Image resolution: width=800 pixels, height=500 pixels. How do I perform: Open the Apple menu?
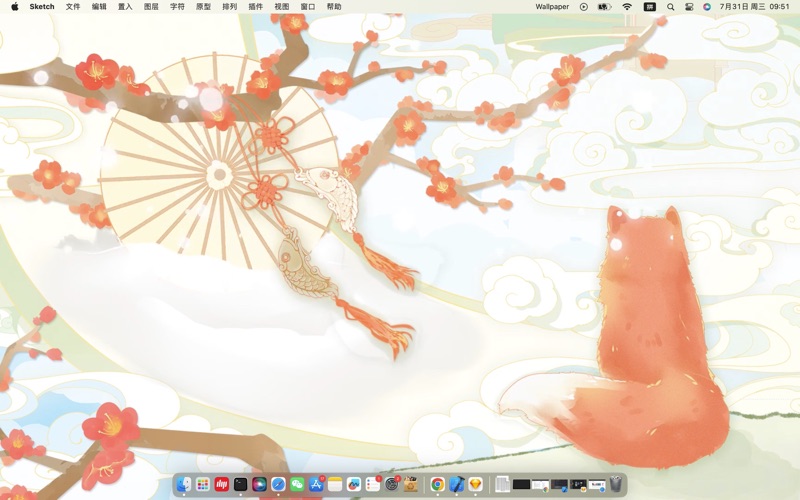(14, 6)
